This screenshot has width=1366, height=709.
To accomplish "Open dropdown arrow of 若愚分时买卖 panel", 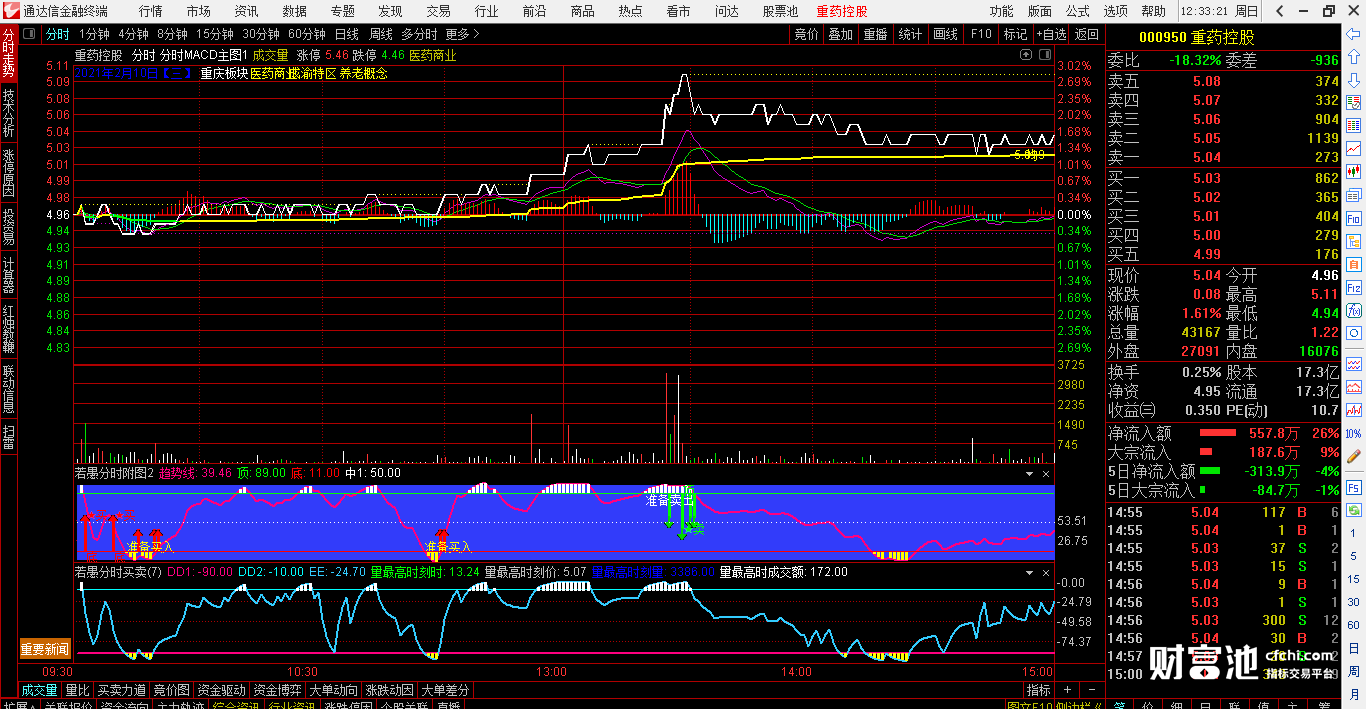I will pyautogui.click(x=1029, y=573).
